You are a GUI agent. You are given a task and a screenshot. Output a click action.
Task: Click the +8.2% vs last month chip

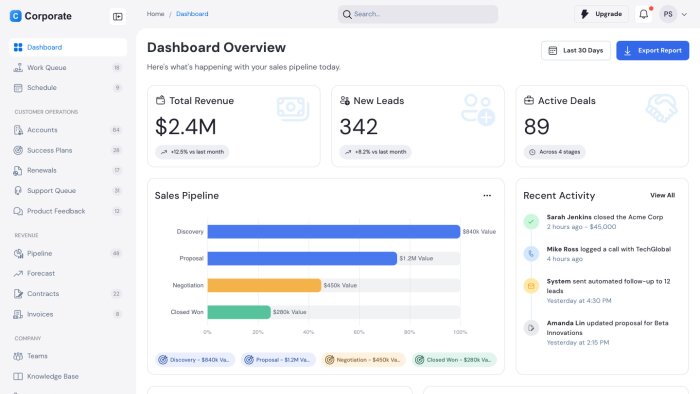tap(376, 152)
